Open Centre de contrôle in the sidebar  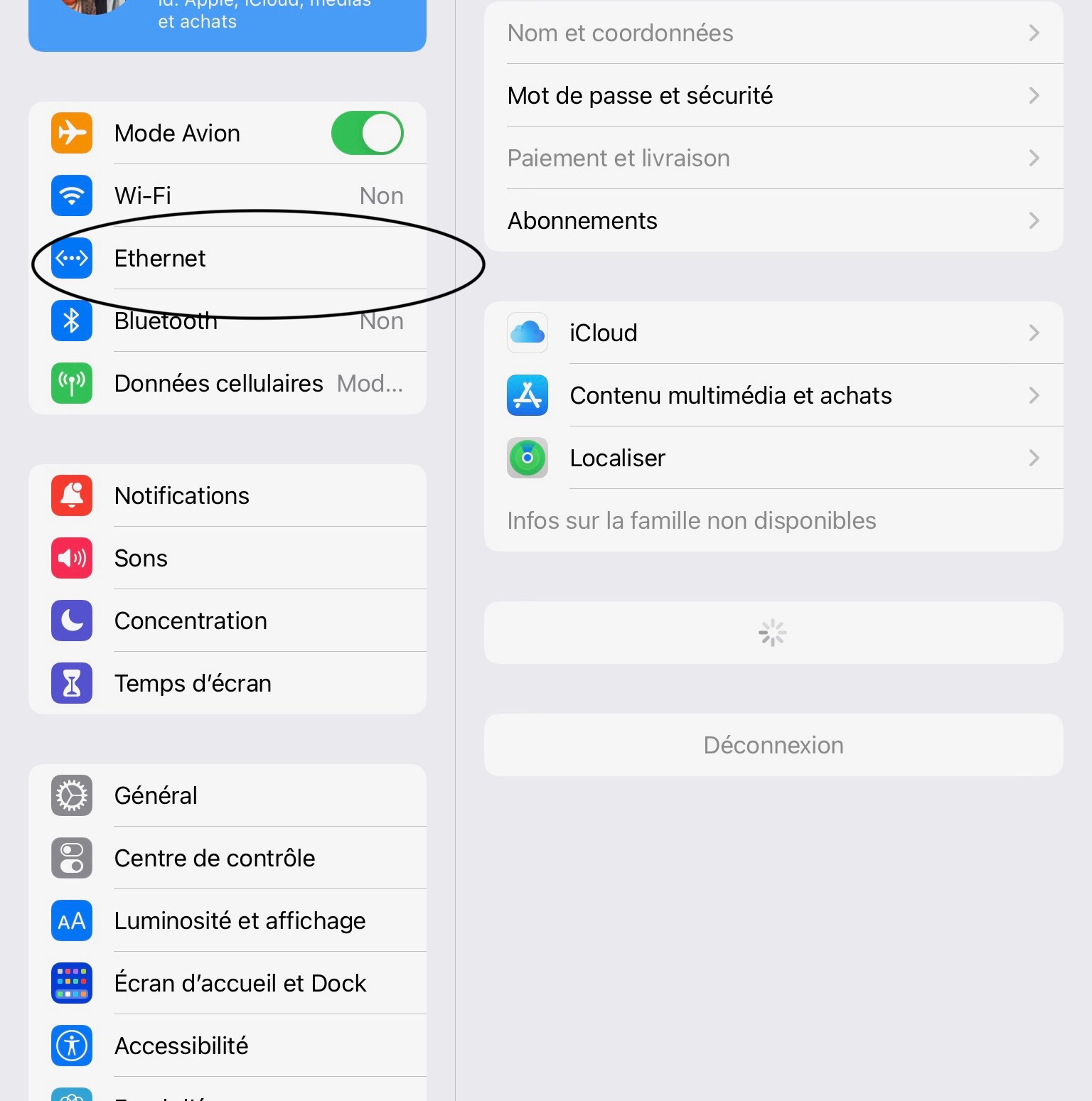click(227, 858)
